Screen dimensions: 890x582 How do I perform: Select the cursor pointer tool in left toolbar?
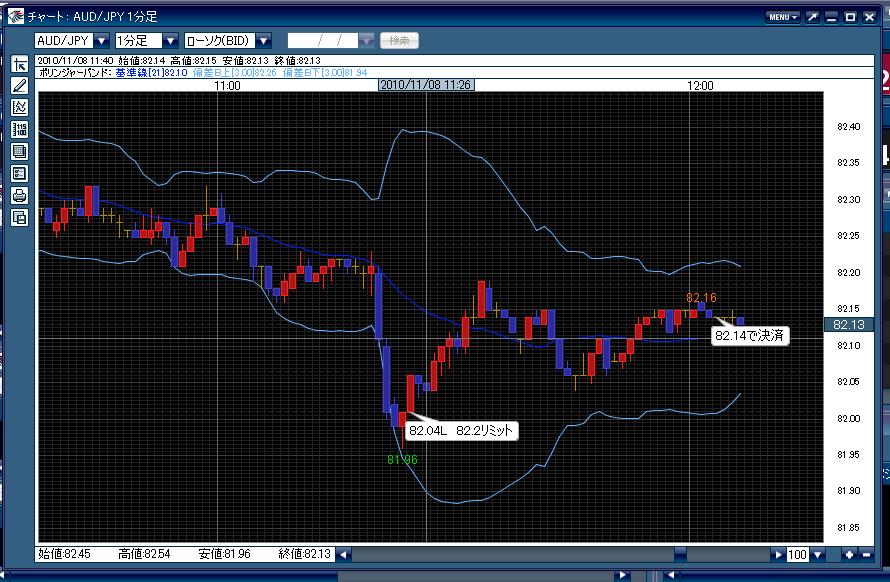tap(19, 64)
